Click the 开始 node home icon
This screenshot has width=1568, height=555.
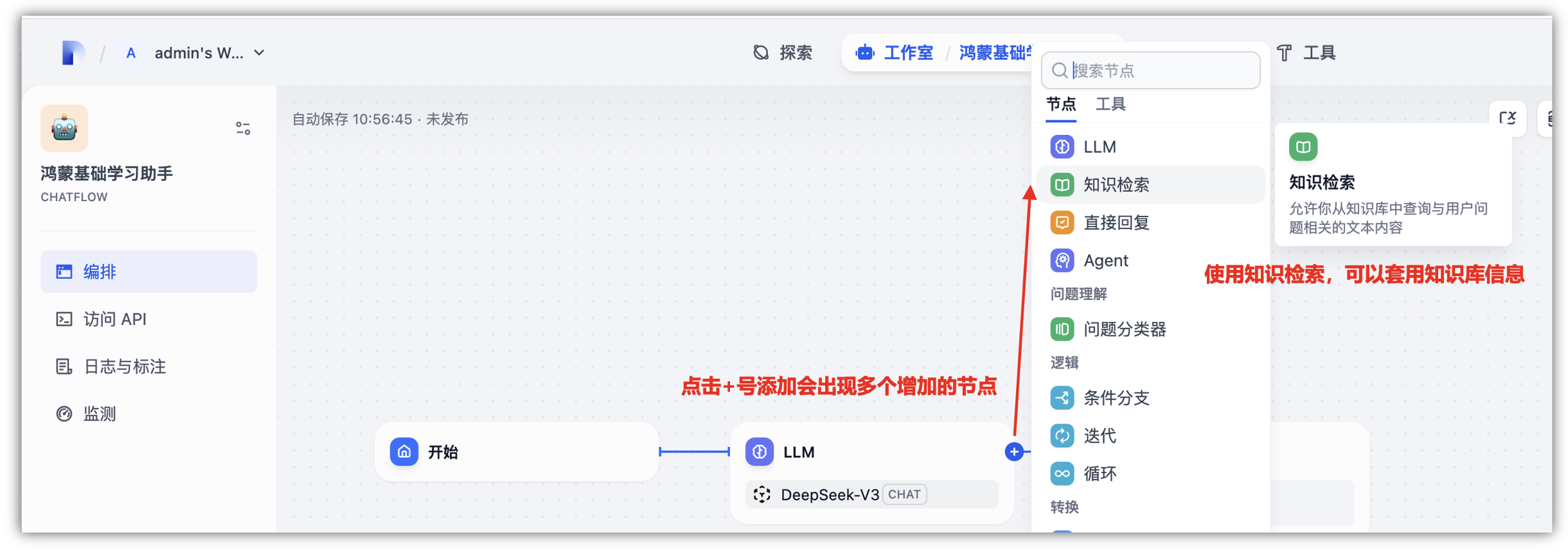pos(404,452)
